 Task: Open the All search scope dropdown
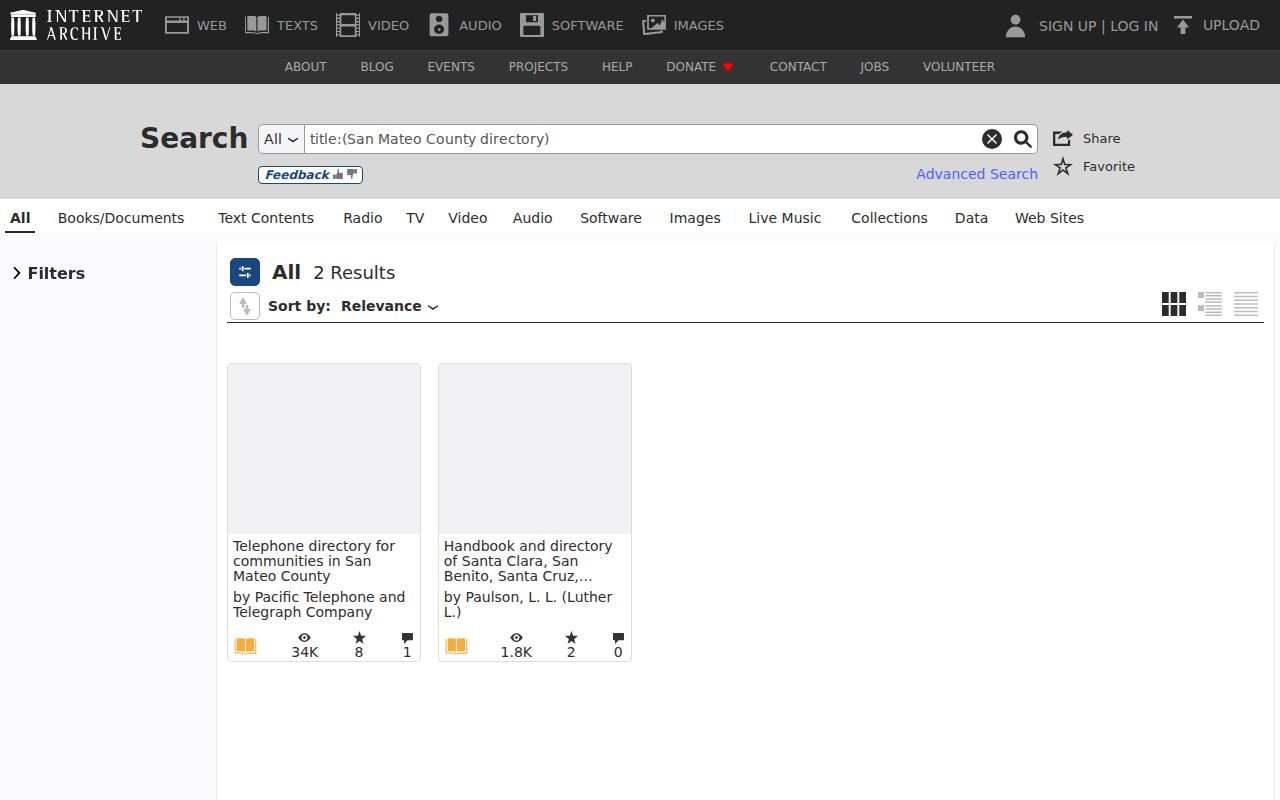click(282, 139)
